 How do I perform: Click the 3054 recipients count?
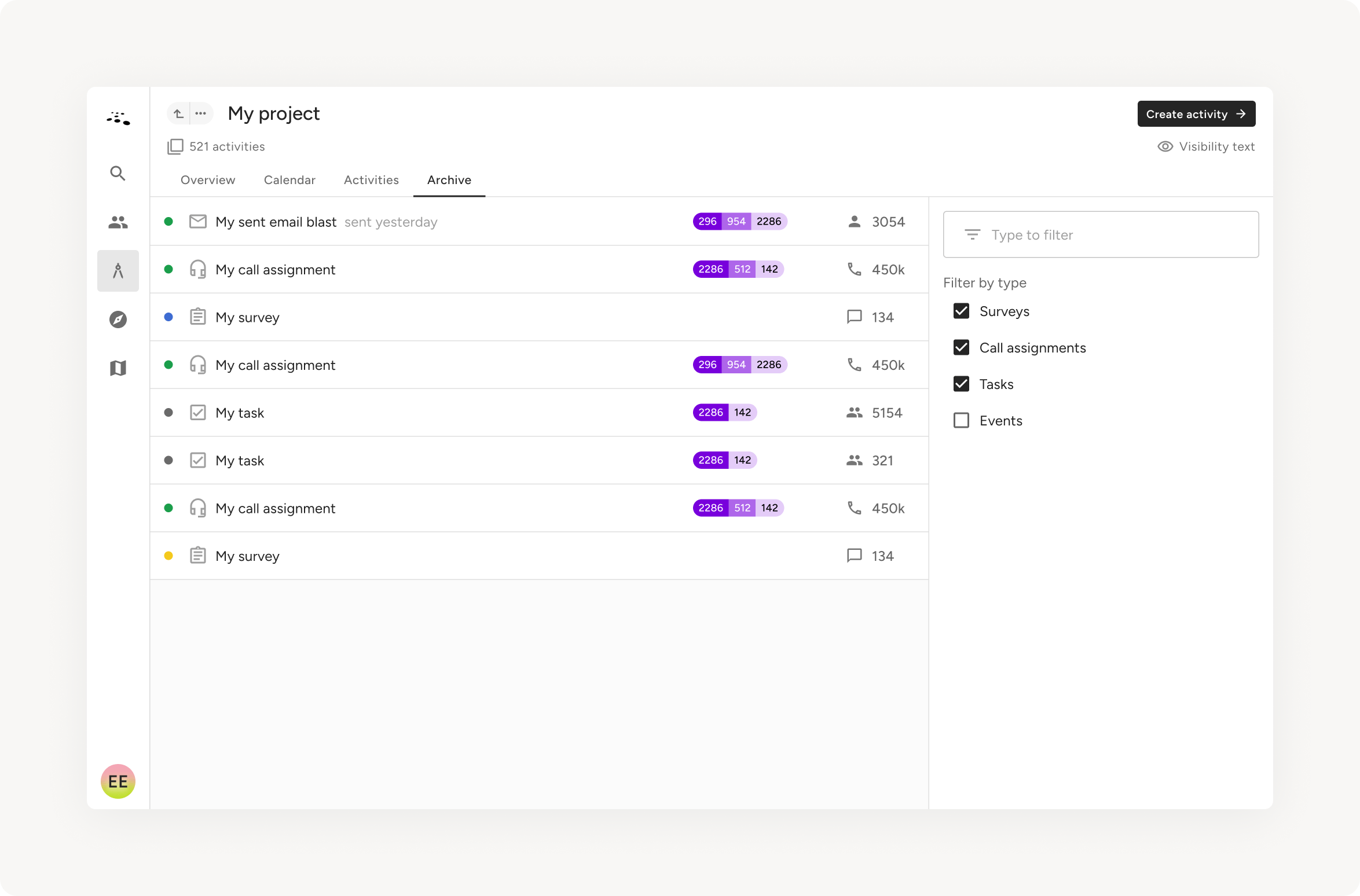pyautogui.click(x=888, y=222)
